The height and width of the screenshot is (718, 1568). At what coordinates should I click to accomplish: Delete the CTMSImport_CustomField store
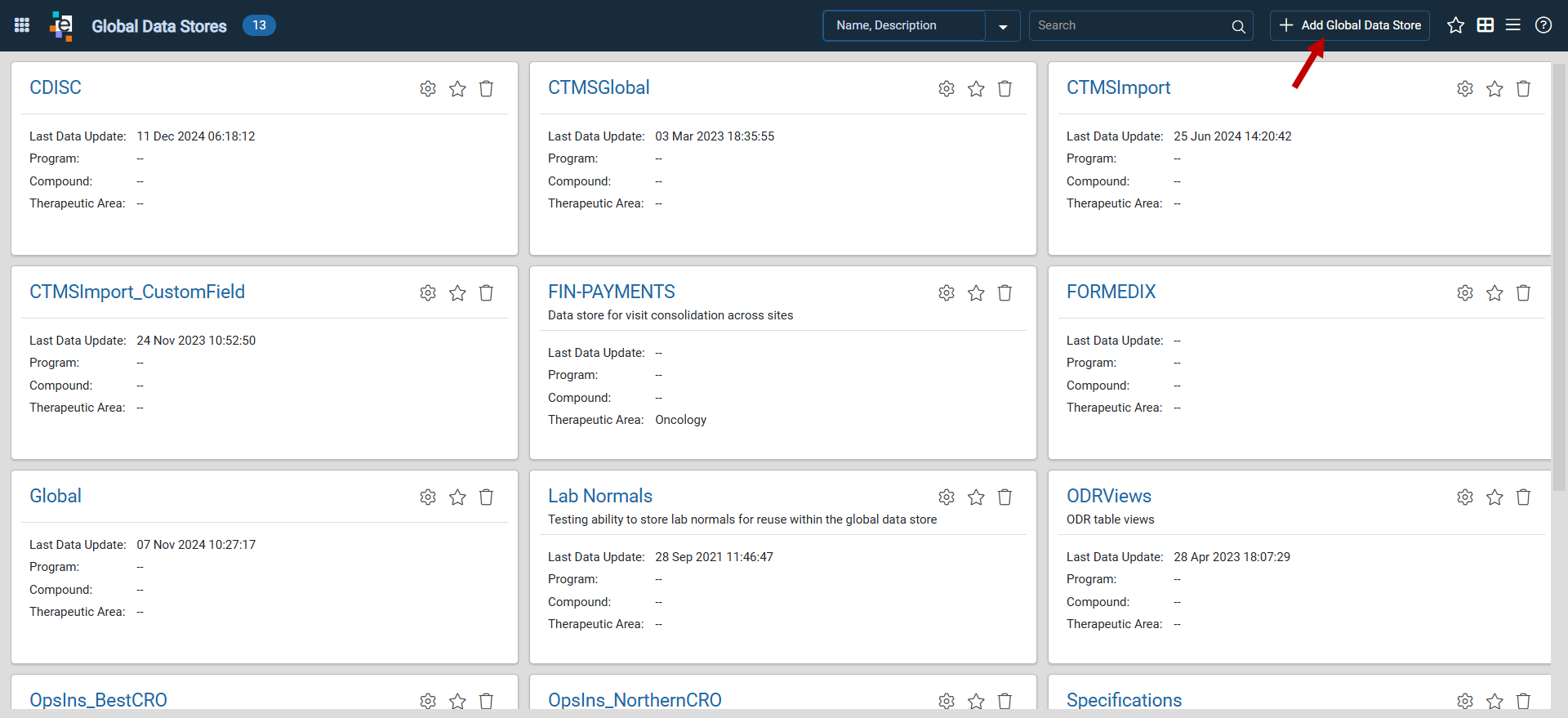486,292
